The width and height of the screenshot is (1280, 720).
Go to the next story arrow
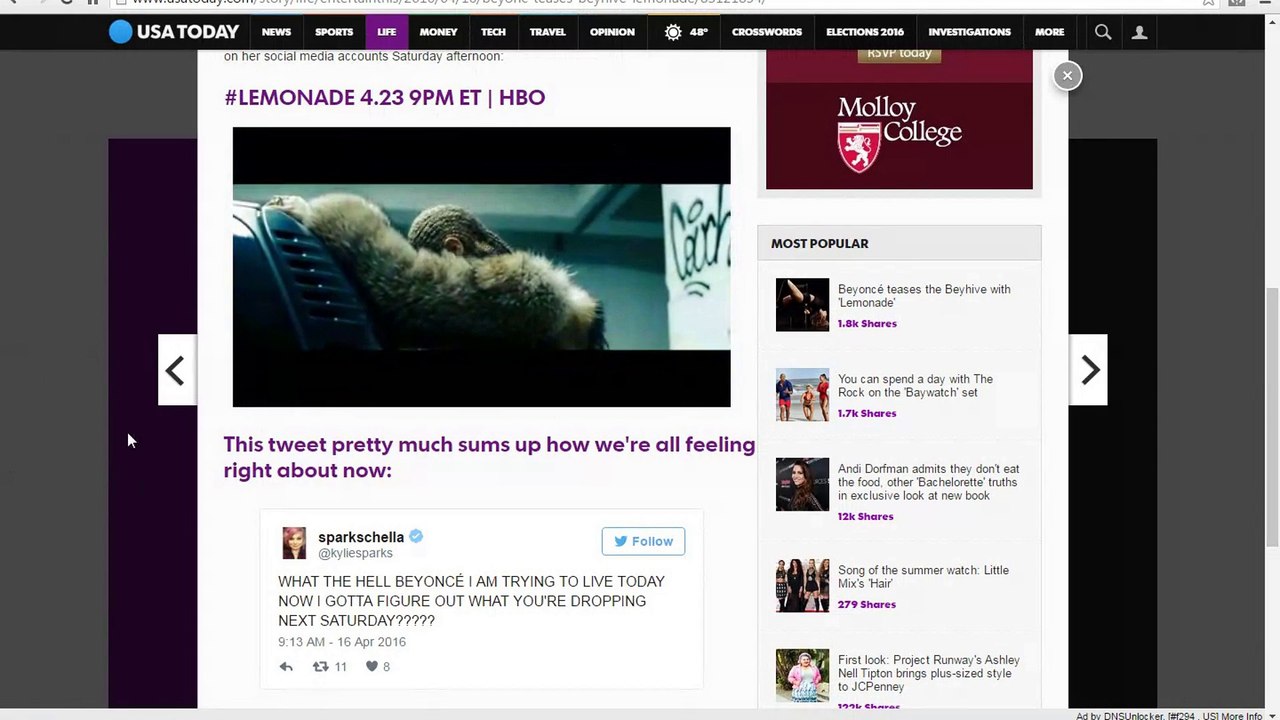coord(1089,370)
